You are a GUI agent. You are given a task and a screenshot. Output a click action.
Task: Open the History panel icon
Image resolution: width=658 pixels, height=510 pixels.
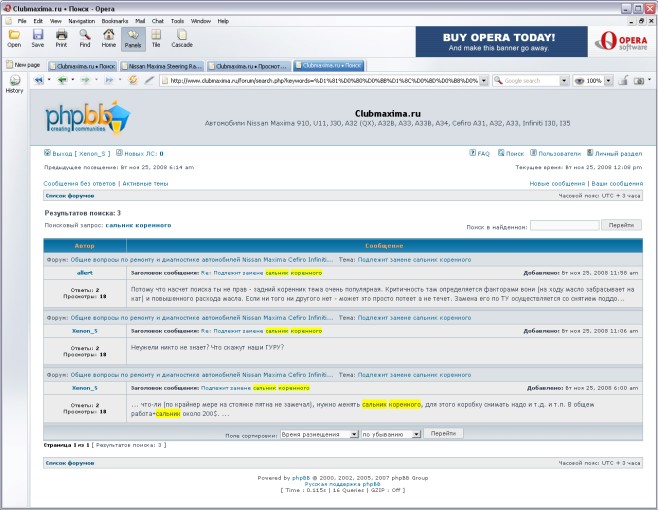tap(14, 84)
